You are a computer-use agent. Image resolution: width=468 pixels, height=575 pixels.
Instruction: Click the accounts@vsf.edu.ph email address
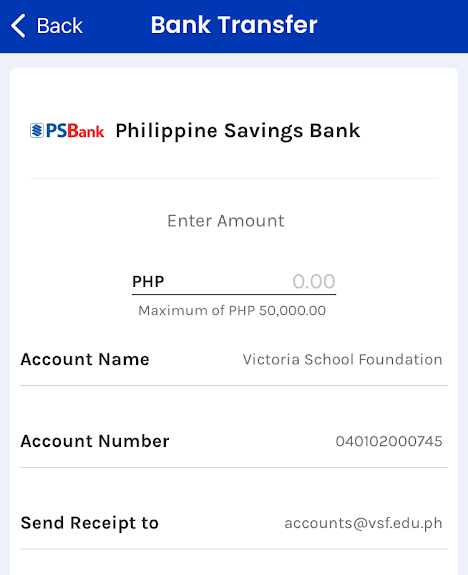tap(363, 523)
